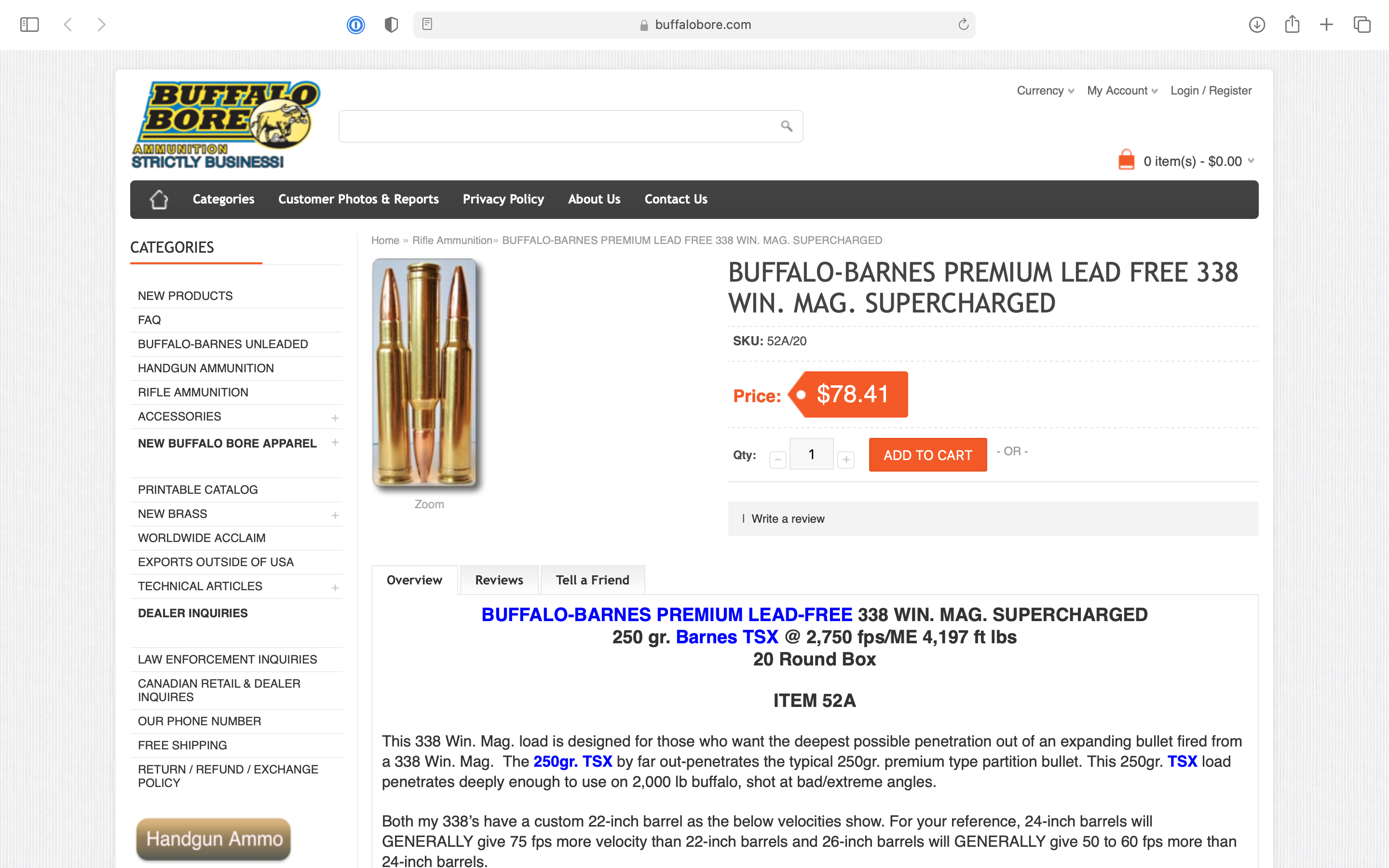Open the My Account dropdown

(x=1122, y=91)
